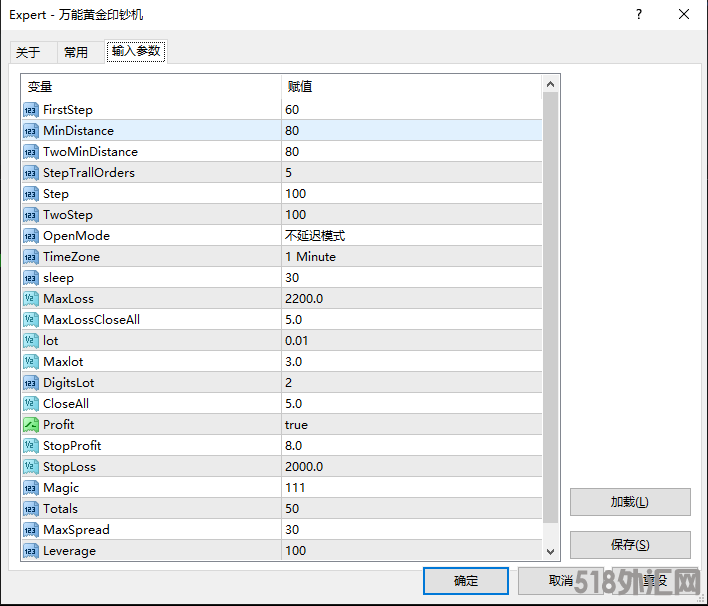Click the Magic row icon
The image size is (708, 606).
click(x=31, y=488)
